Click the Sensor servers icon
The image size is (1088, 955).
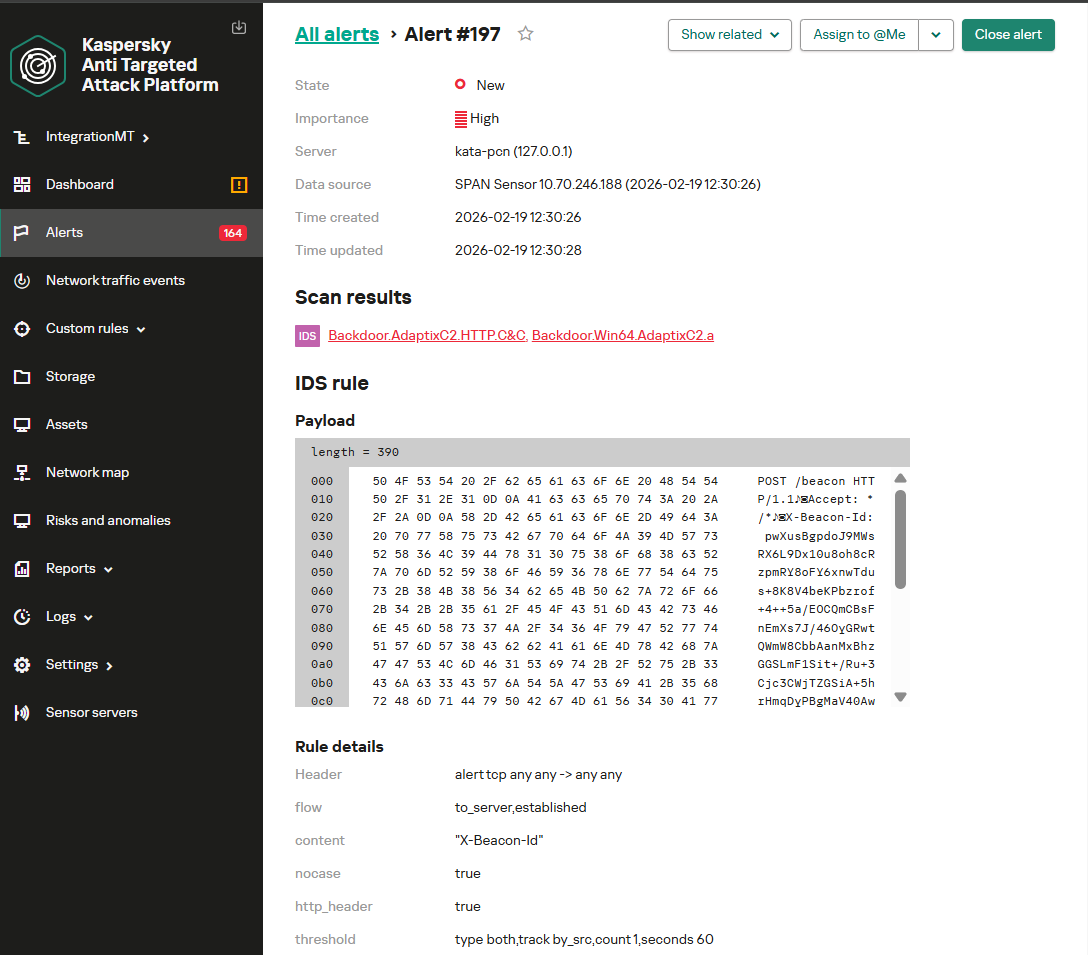22,713
